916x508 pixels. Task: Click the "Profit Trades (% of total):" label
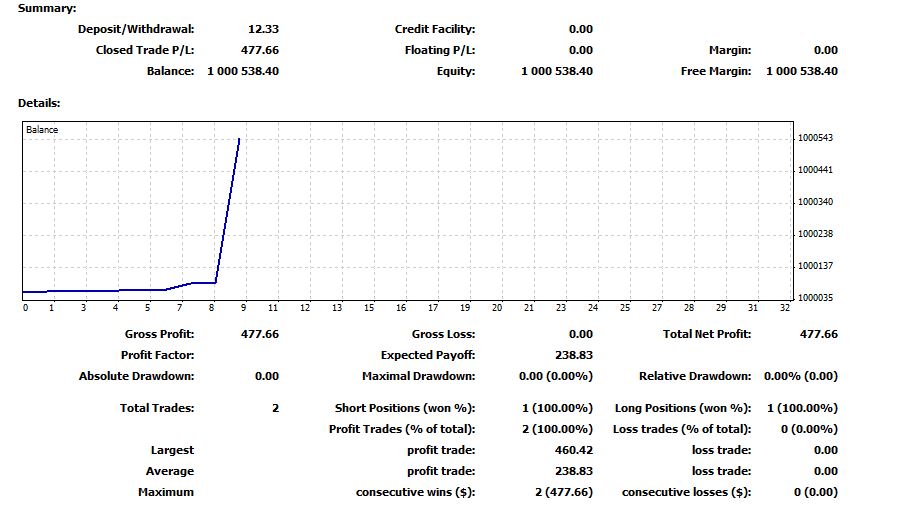tap(402, 429)
